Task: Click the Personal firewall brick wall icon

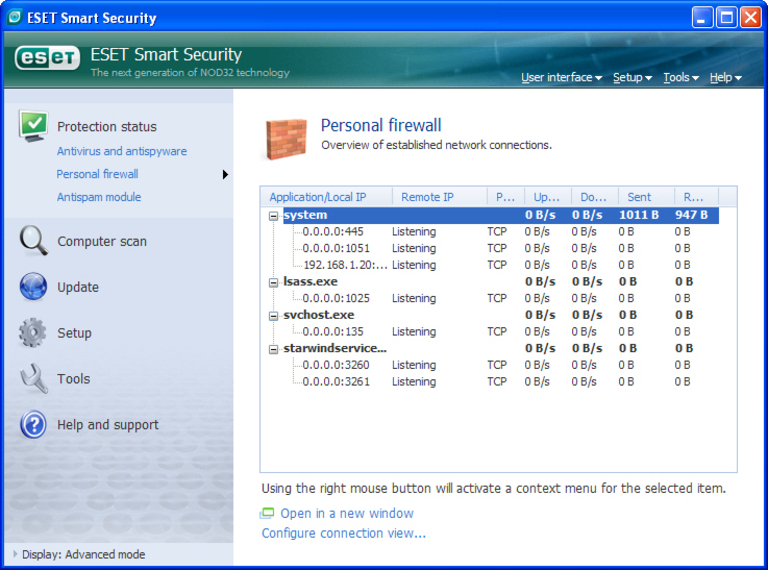Action: click(x=286, y=139)
